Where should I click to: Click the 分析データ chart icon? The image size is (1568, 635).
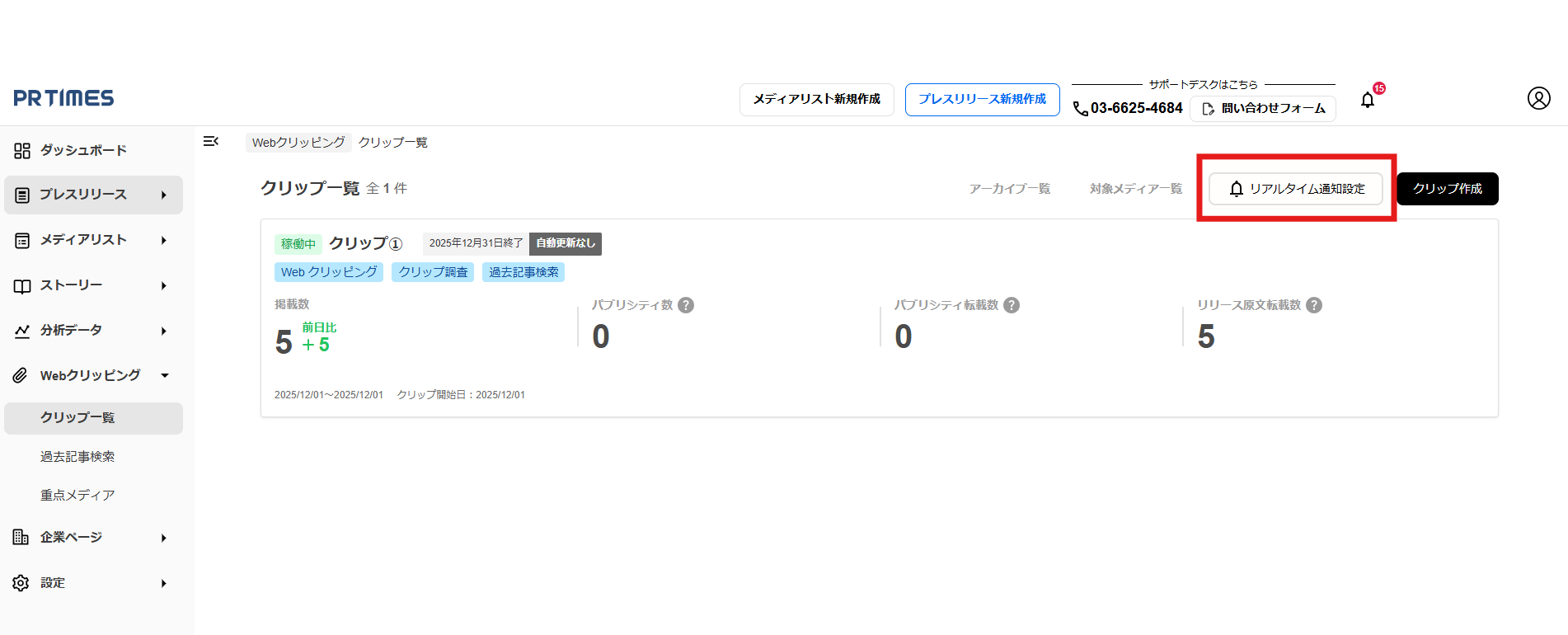[22, 331]
